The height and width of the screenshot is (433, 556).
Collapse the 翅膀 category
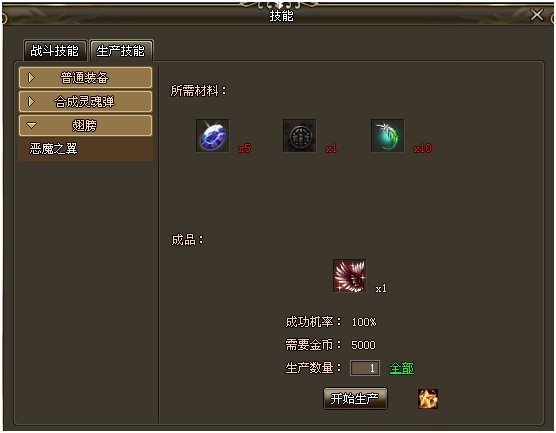(85, 126)
